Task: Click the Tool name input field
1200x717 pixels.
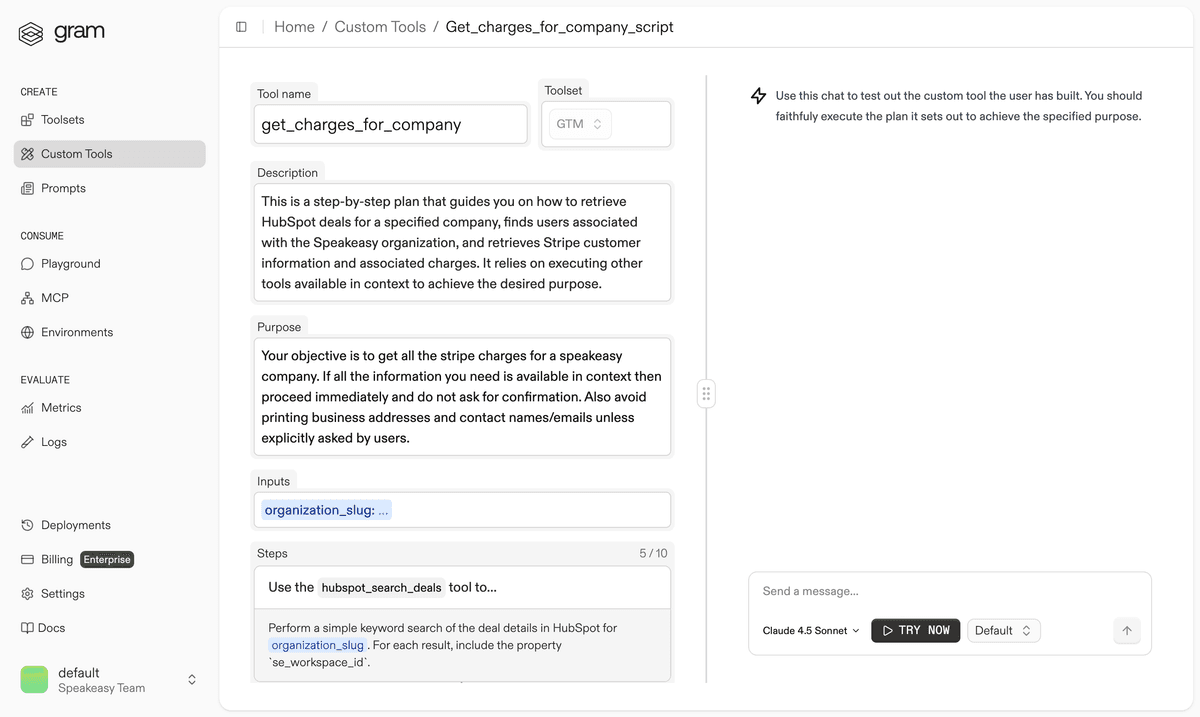Action: [x=390, y=125]
